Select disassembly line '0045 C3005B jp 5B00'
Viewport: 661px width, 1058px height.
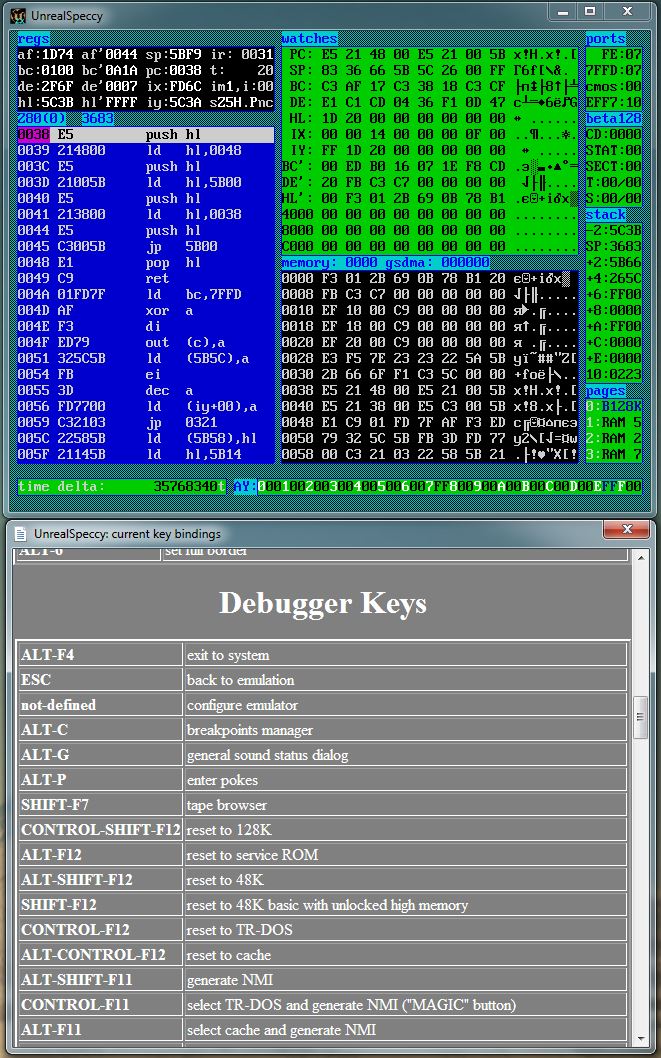[146, 246]
